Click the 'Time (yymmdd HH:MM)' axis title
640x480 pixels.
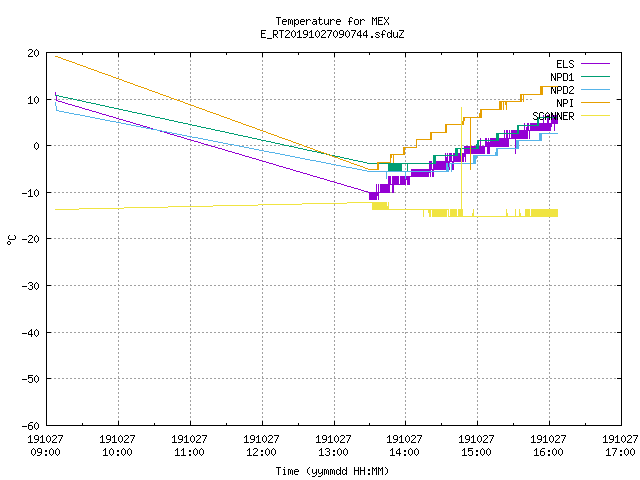332,471
